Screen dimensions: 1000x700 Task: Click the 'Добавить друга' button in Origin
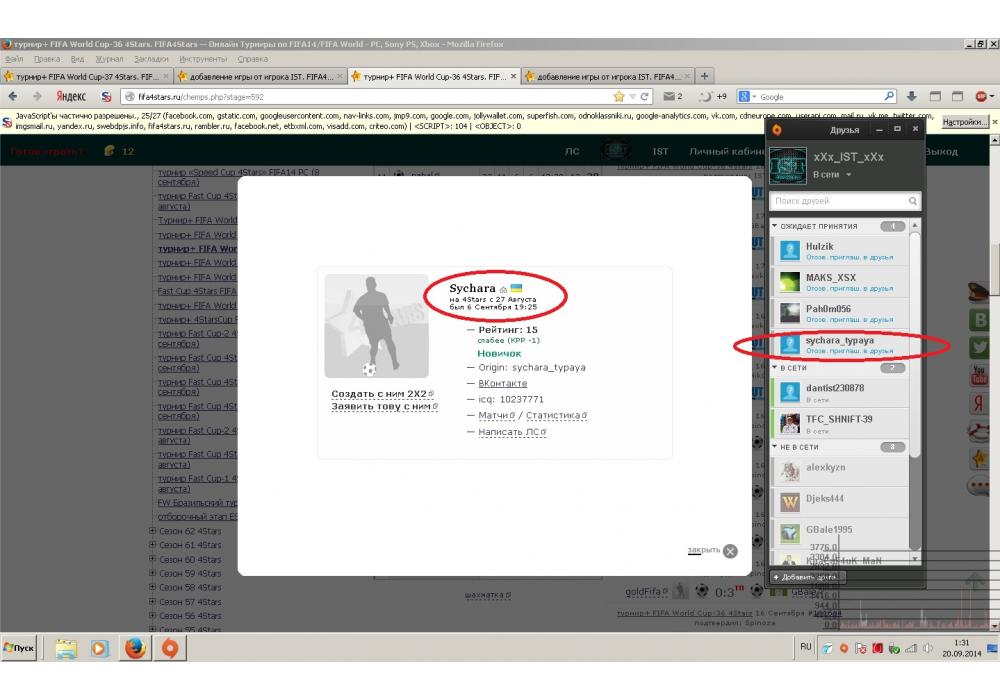tap(805, 577)
